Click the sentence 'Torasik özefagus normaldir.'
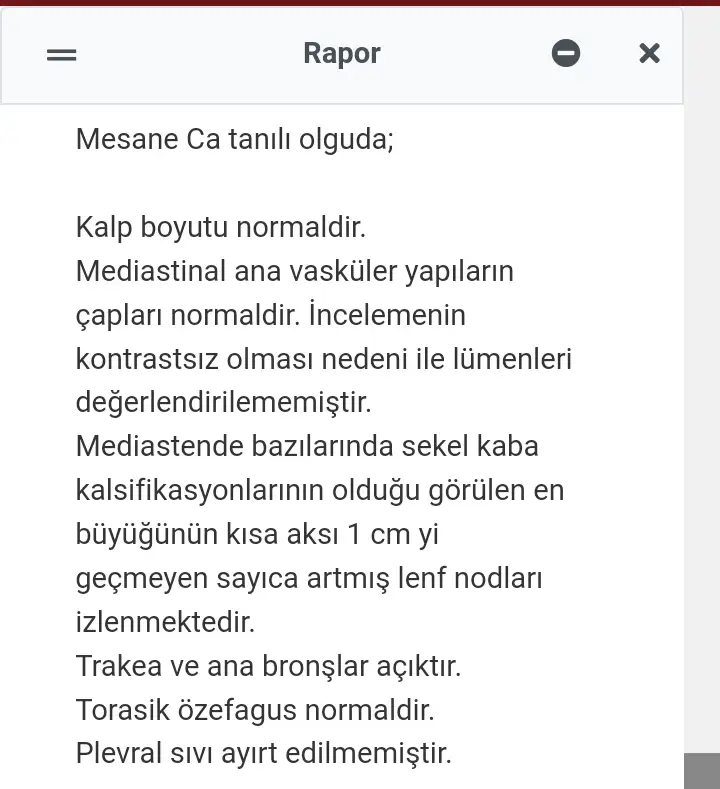 (255, 710)
